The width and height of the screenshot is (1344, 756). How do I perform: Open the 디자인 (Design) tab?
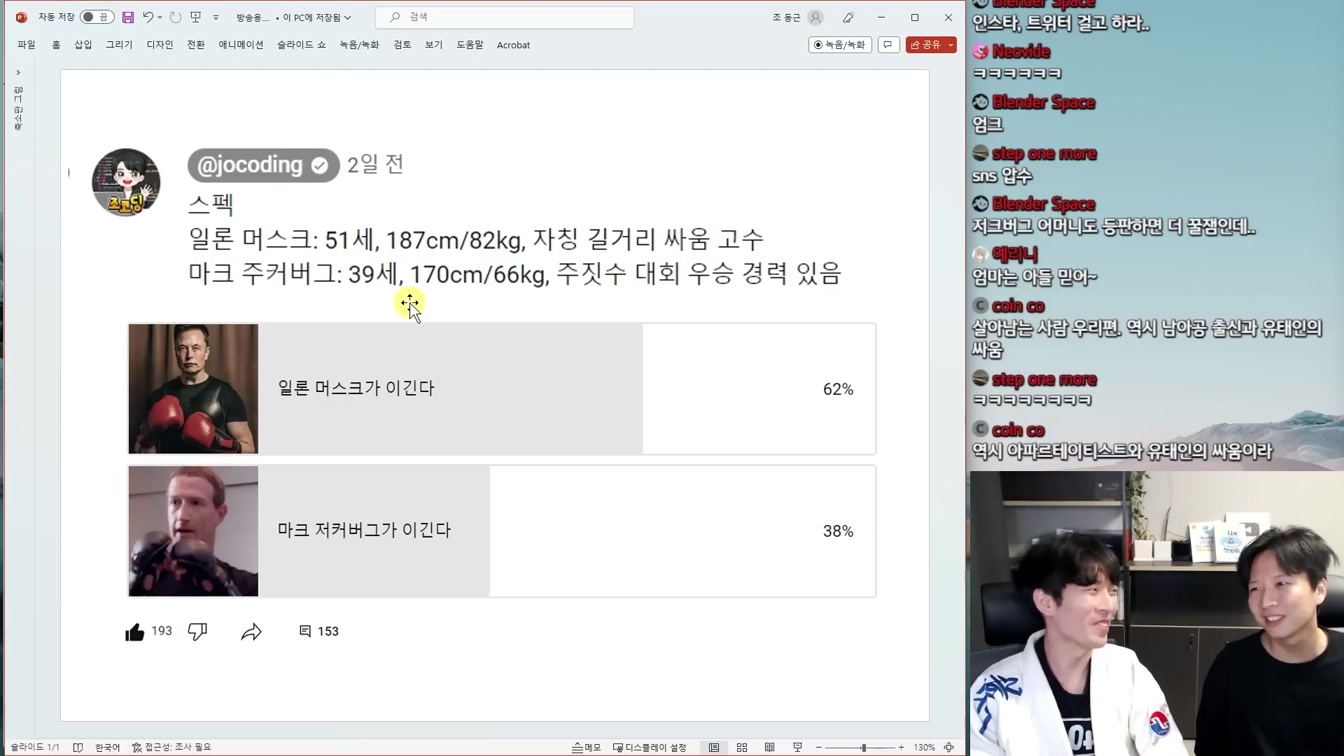pyautogui.click(x=160, y=45)
